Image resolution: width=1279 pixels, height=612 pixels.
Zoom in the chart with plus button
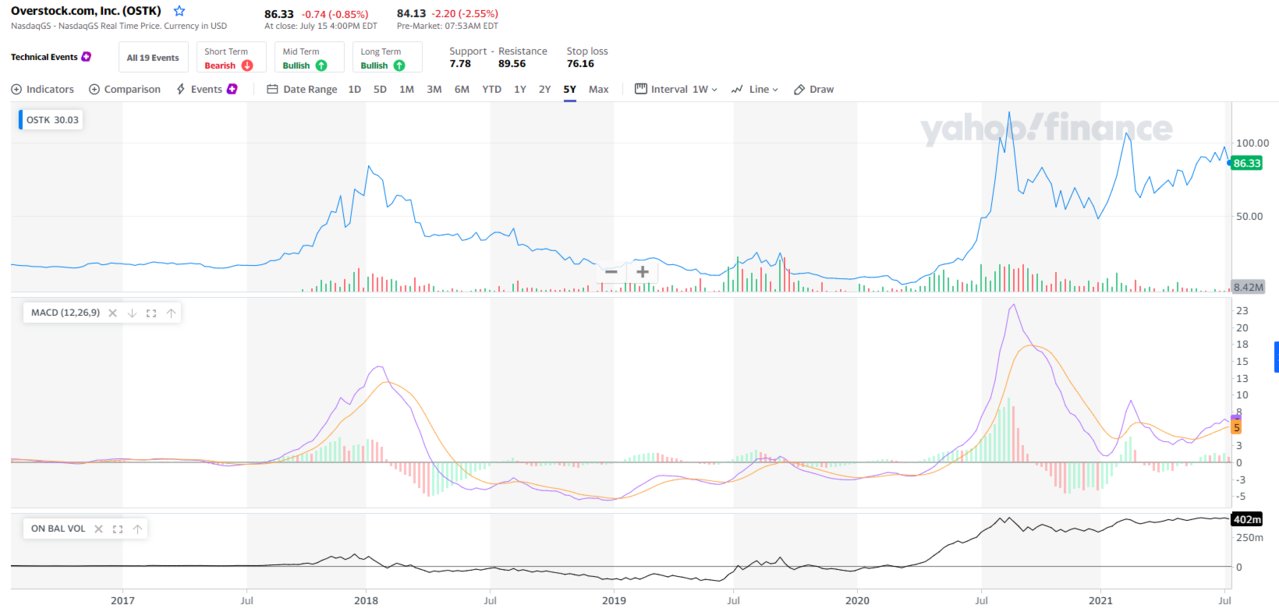coord(642,272)
